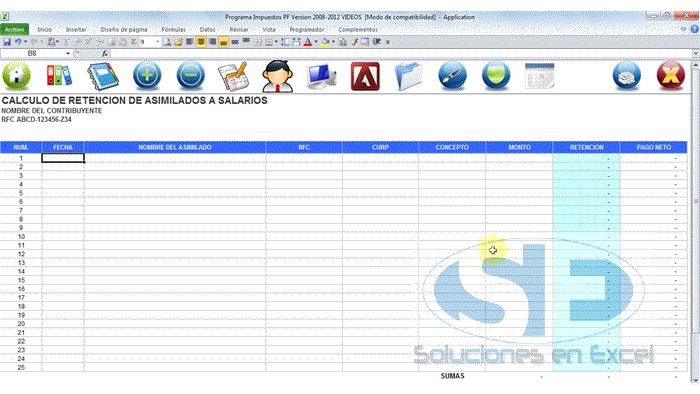700x394 pixels.
Task: Click the font color A icon
Action: (308, 42)
